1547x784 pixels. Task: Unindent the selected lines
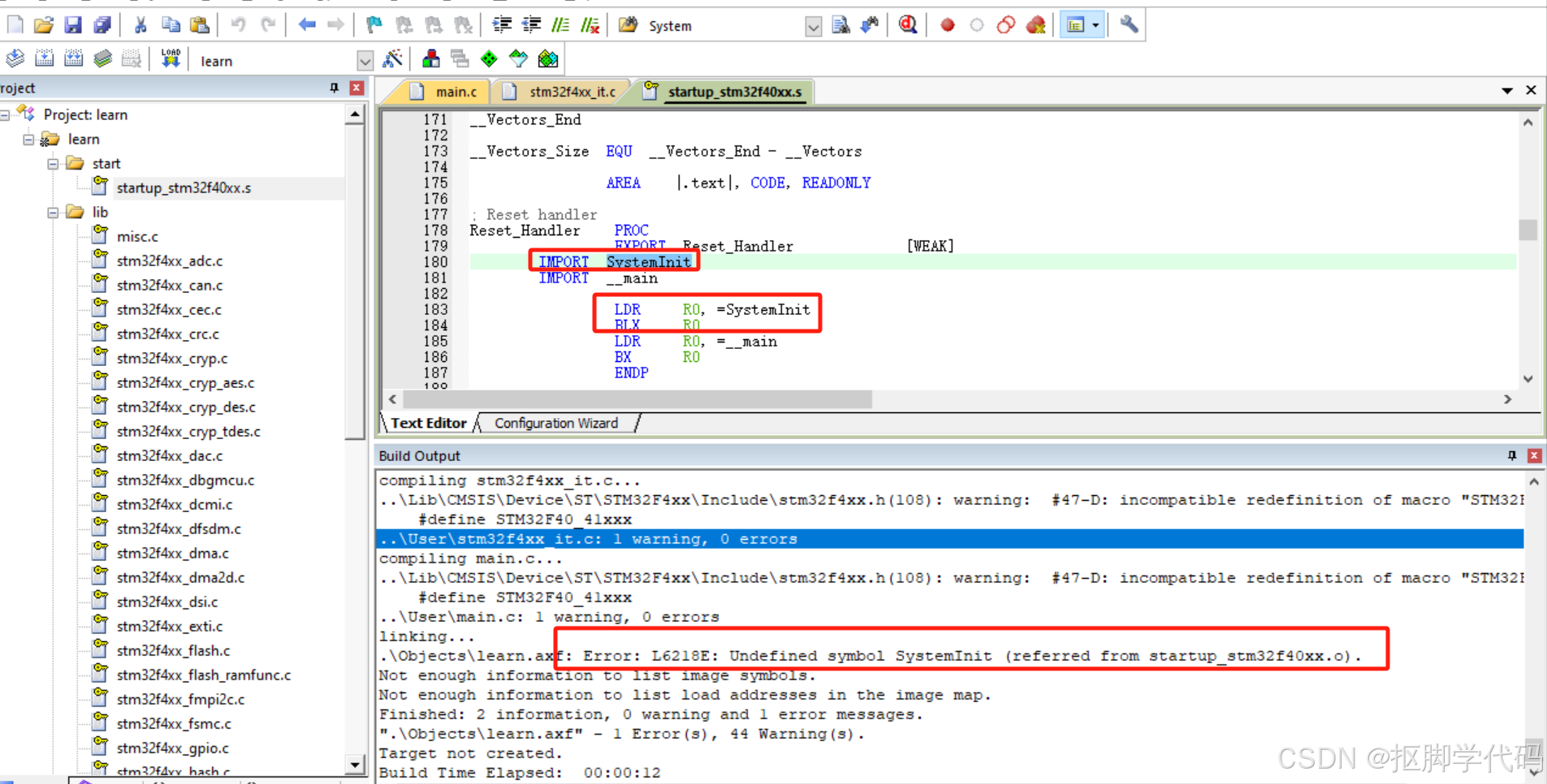(531, 25)
